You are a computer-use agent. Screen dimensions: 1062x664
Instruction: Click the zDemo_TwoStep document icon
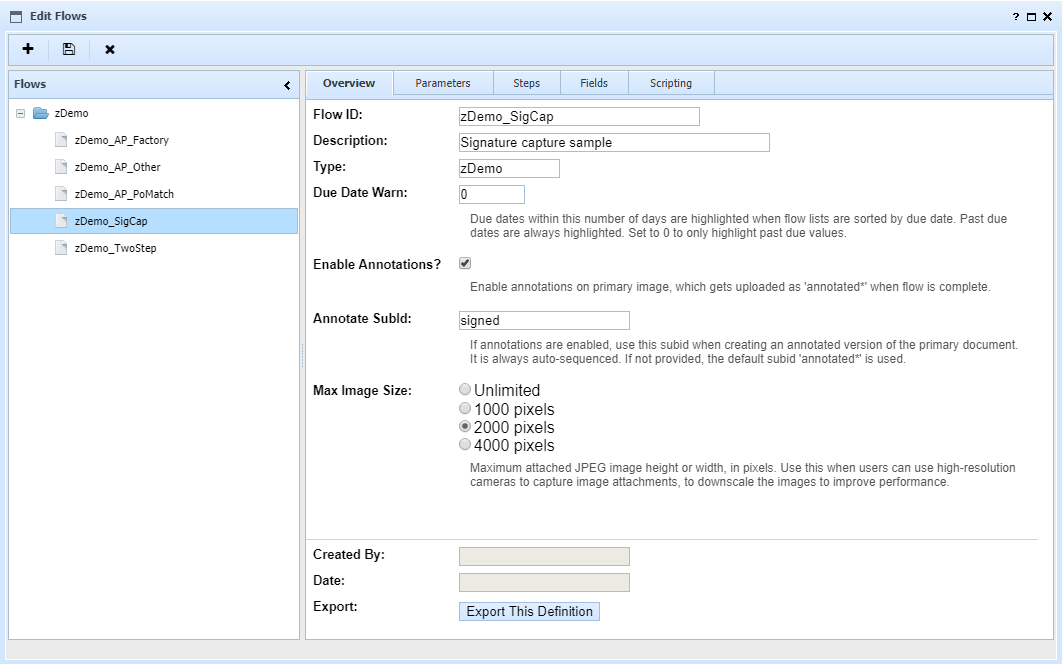[61, 248]
